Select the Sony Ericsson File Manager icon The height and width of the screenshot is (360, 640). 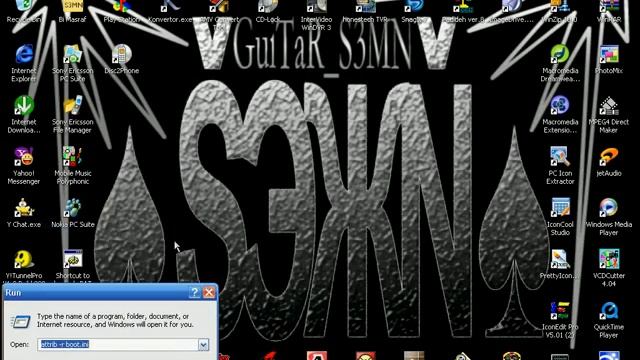click(x=73, y=114)
